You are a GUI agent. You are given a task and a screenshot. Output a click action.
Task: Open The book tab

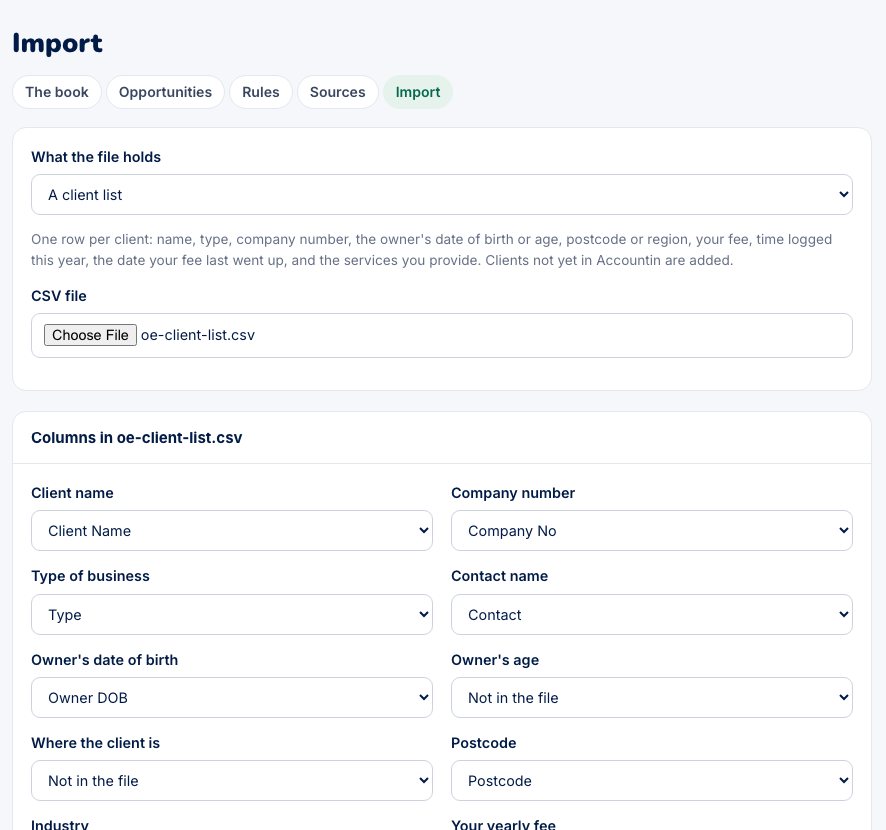(57, 92)
